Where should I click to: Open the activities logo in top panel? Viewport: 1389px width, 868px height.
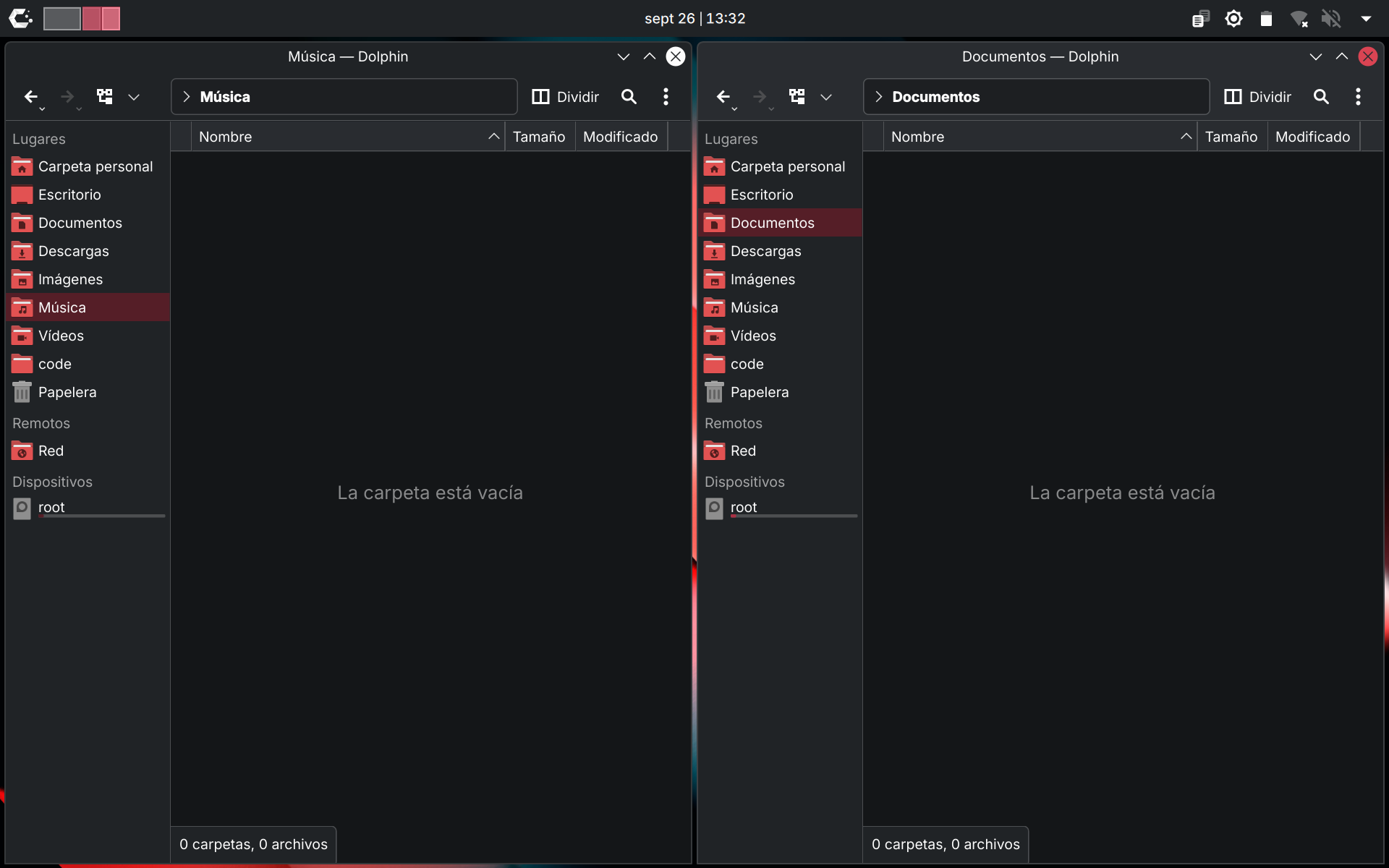pyautogui.click(x=20, y=19)
